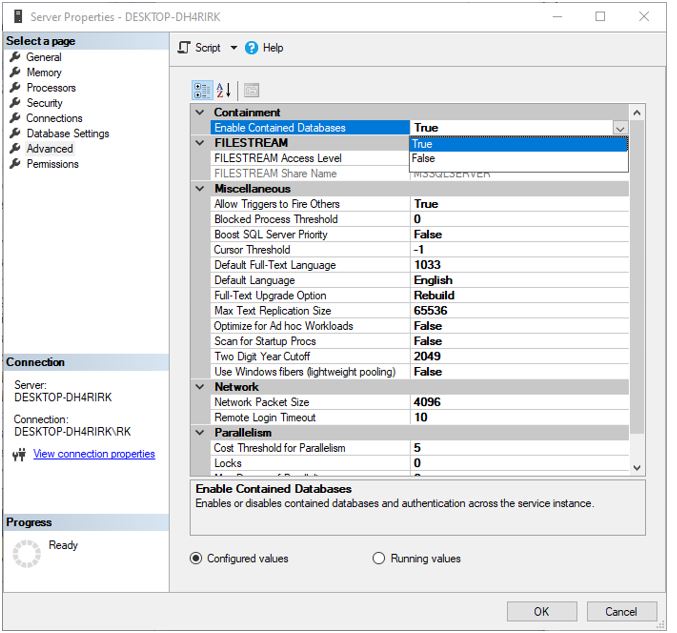Open View connection properties link
677x633 pixels.
pyautogui.click(x=94, y=454)
